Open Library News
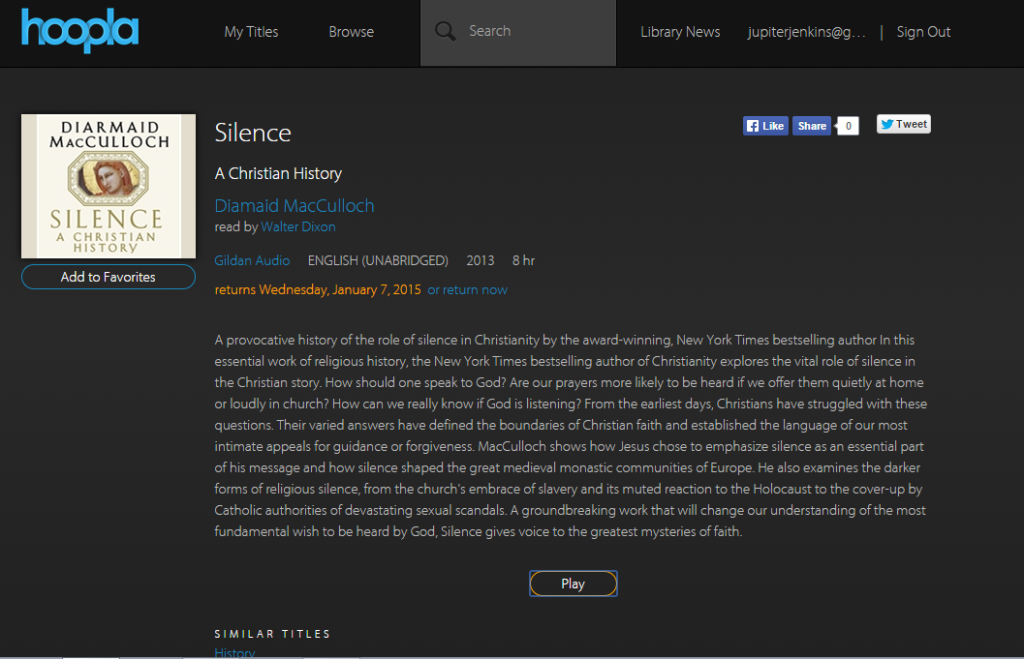The width and height of the screenshot is (1024, 659). pyautogui.click(x=680, y=31)
